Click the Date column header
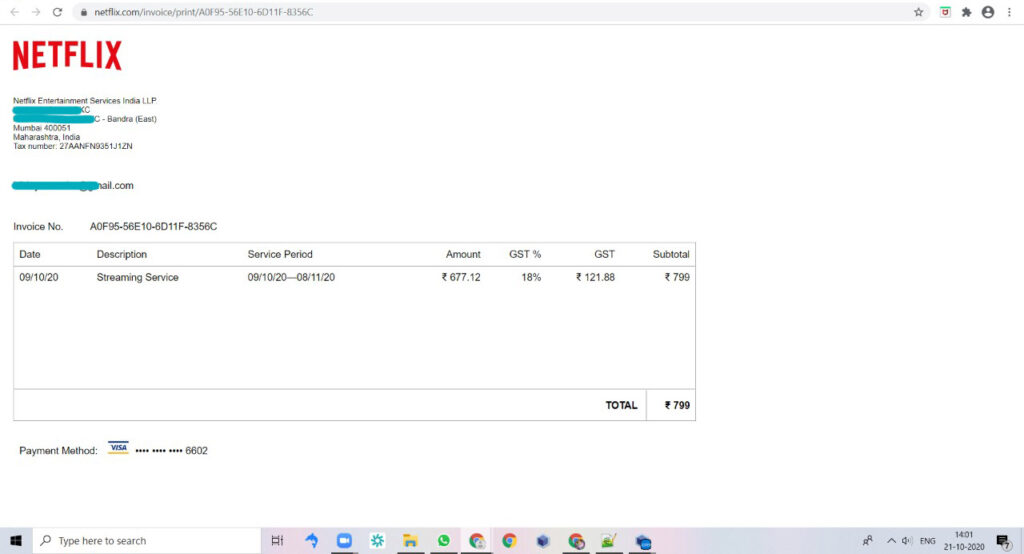Image resolution: width=1024 pixels, height=554 pixels. tap(29, 254)
